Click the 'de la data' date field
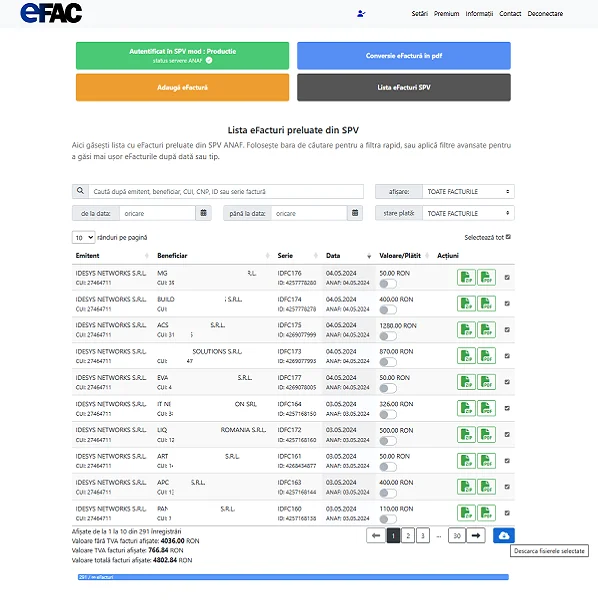Viewport: 598px width, 612px height. (x=157, y=213)
